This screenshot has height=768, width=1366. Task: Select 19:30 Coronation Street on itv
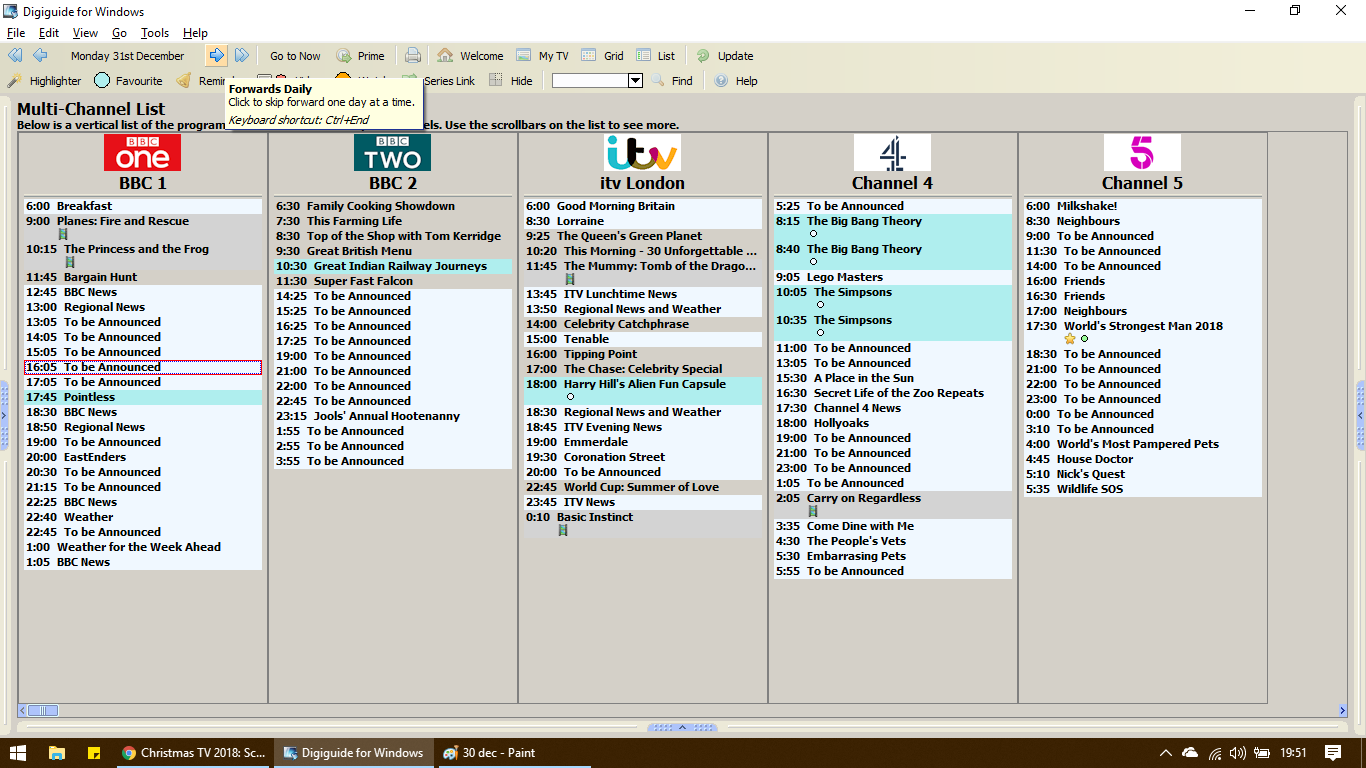point(643,457)
